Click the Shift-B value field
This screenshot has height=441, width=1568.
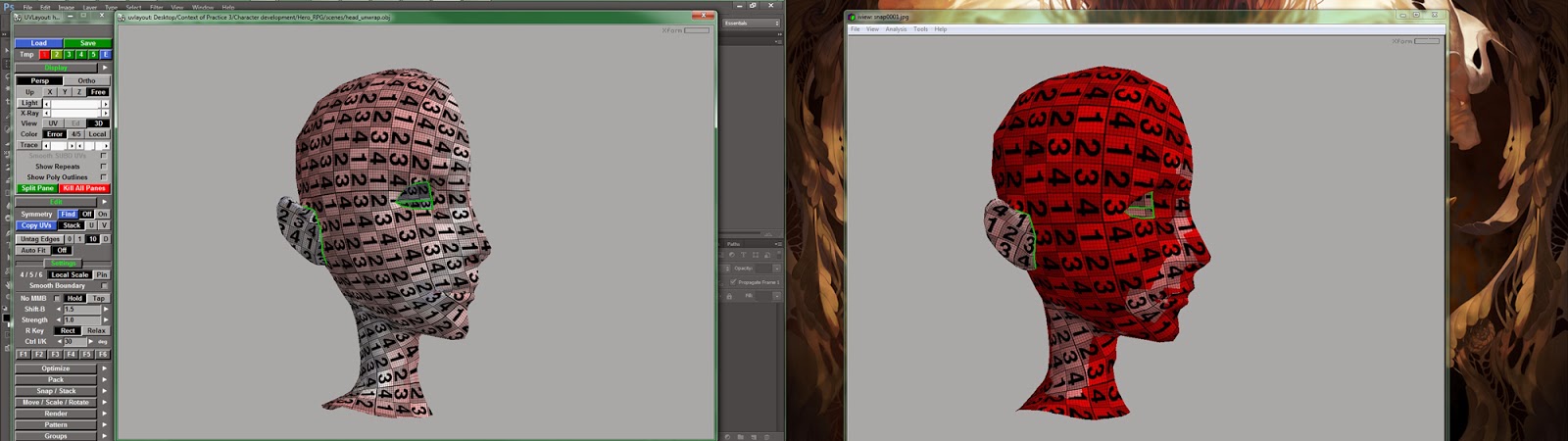click(x=82, y=309)
